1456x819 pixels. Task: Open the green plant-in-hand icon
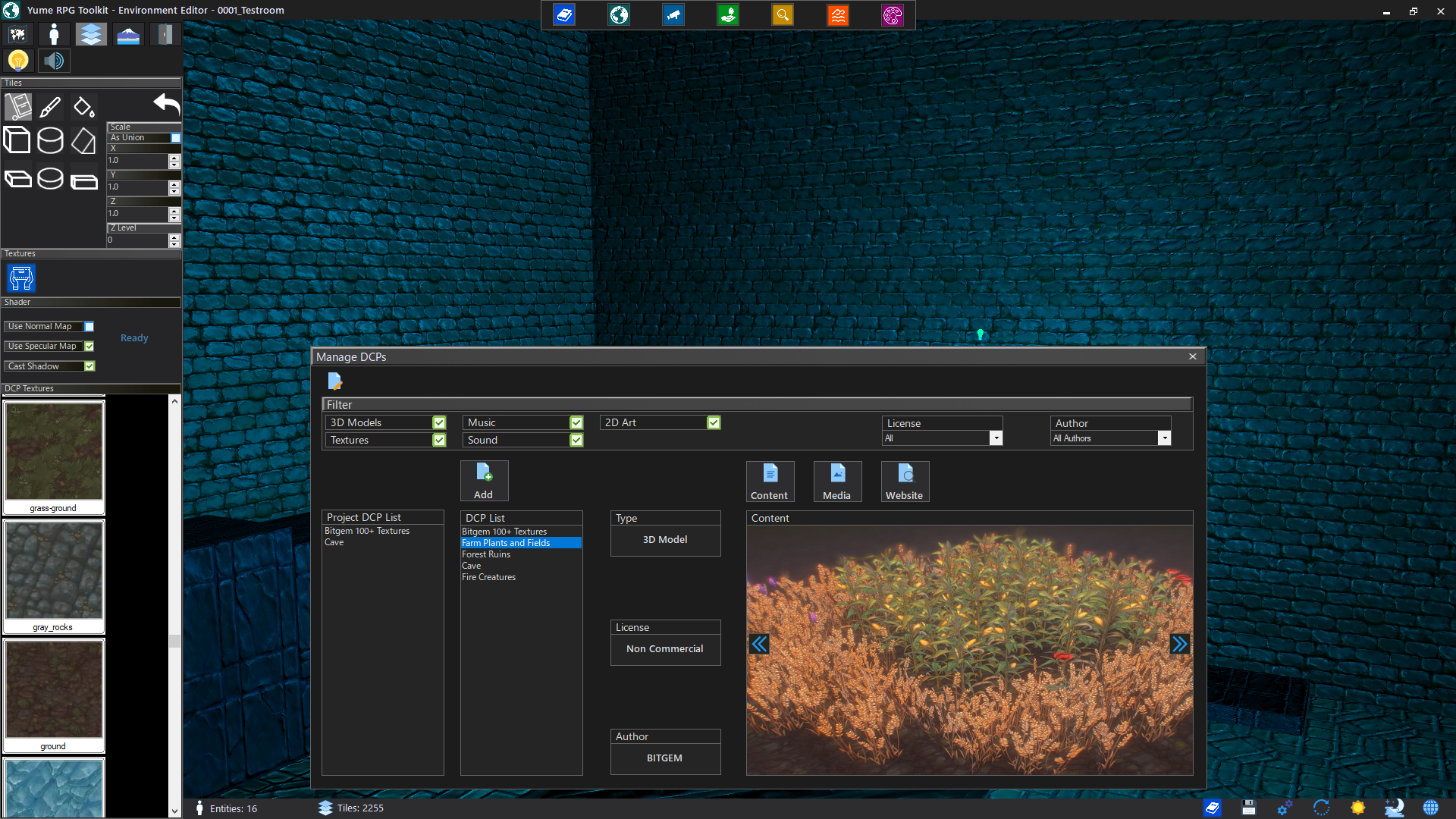(x=728, y=14)
